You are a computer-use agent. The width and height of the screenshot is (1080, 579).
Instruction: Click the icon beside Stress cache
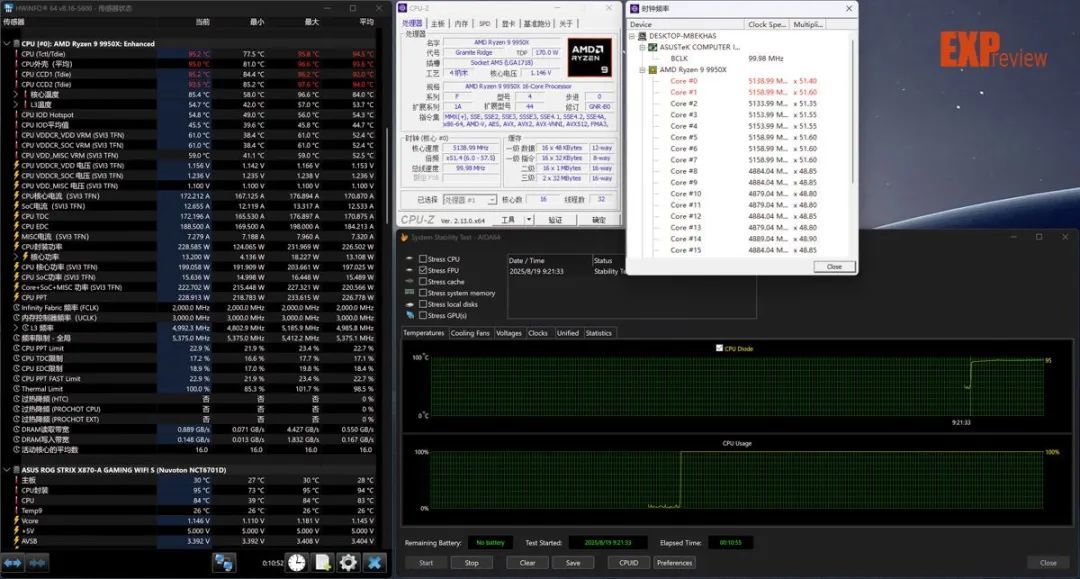click(x=409, y=281)
